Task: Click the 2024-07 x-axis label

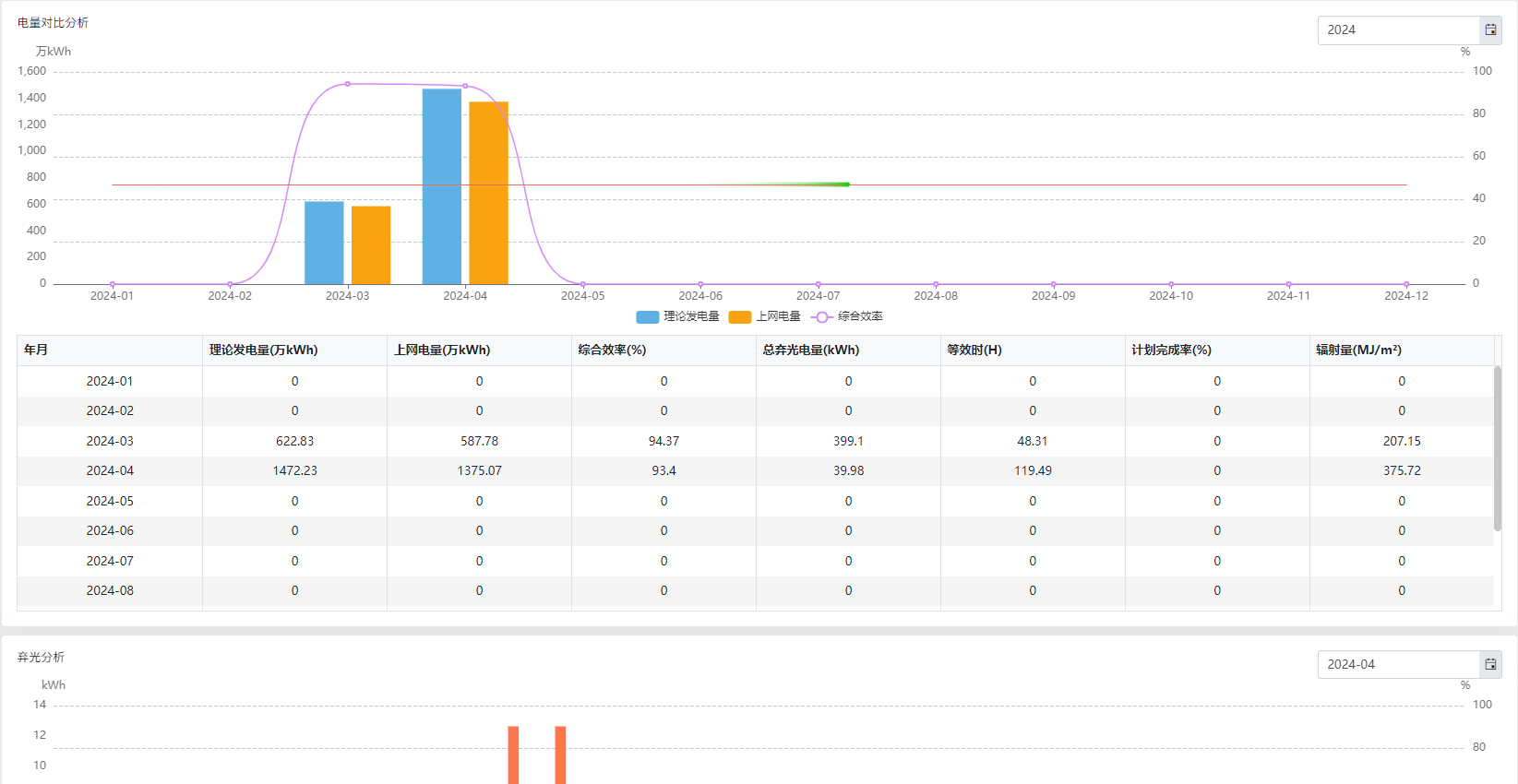Action: tap(818, 296)
